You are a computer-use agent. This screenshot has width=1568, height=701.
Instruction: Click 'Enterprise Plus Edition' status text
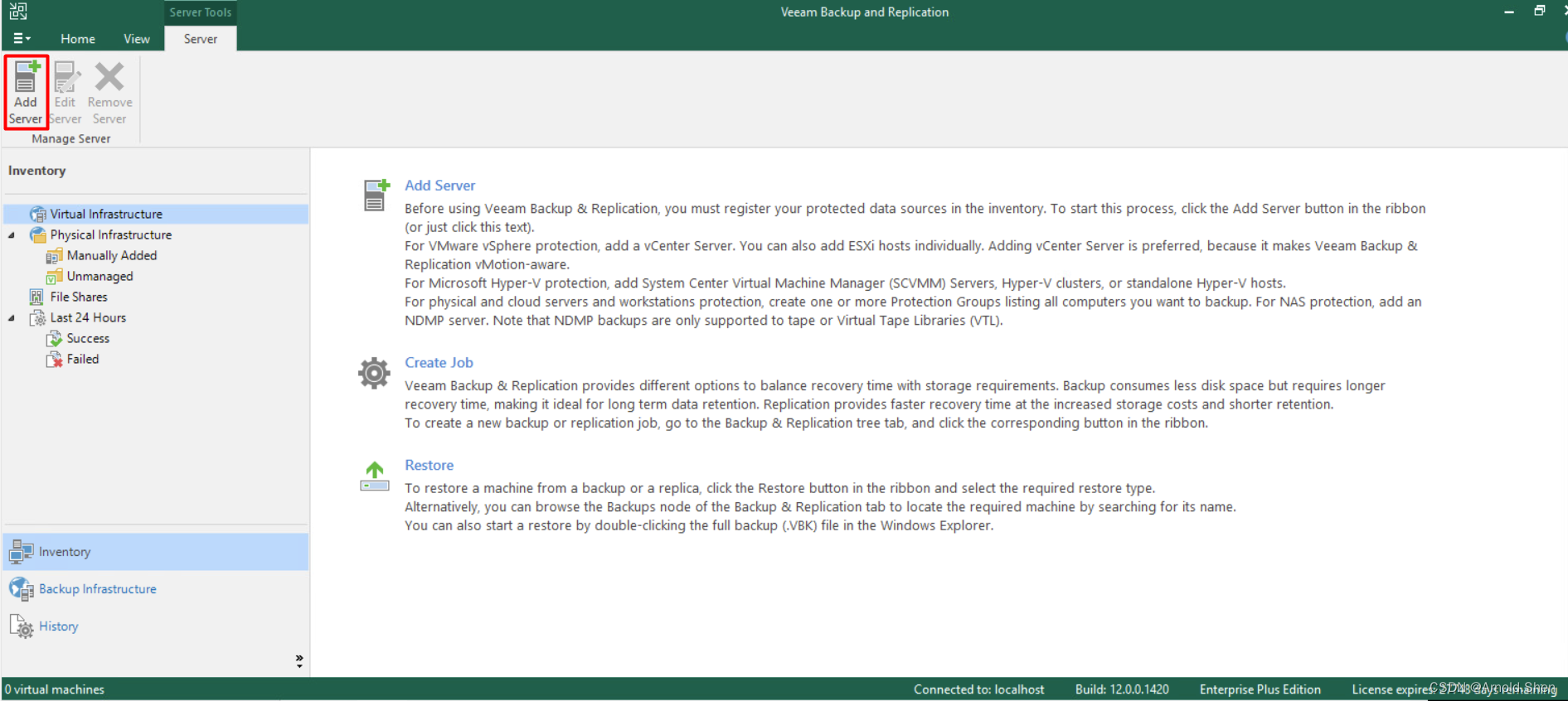[1260, 689]
